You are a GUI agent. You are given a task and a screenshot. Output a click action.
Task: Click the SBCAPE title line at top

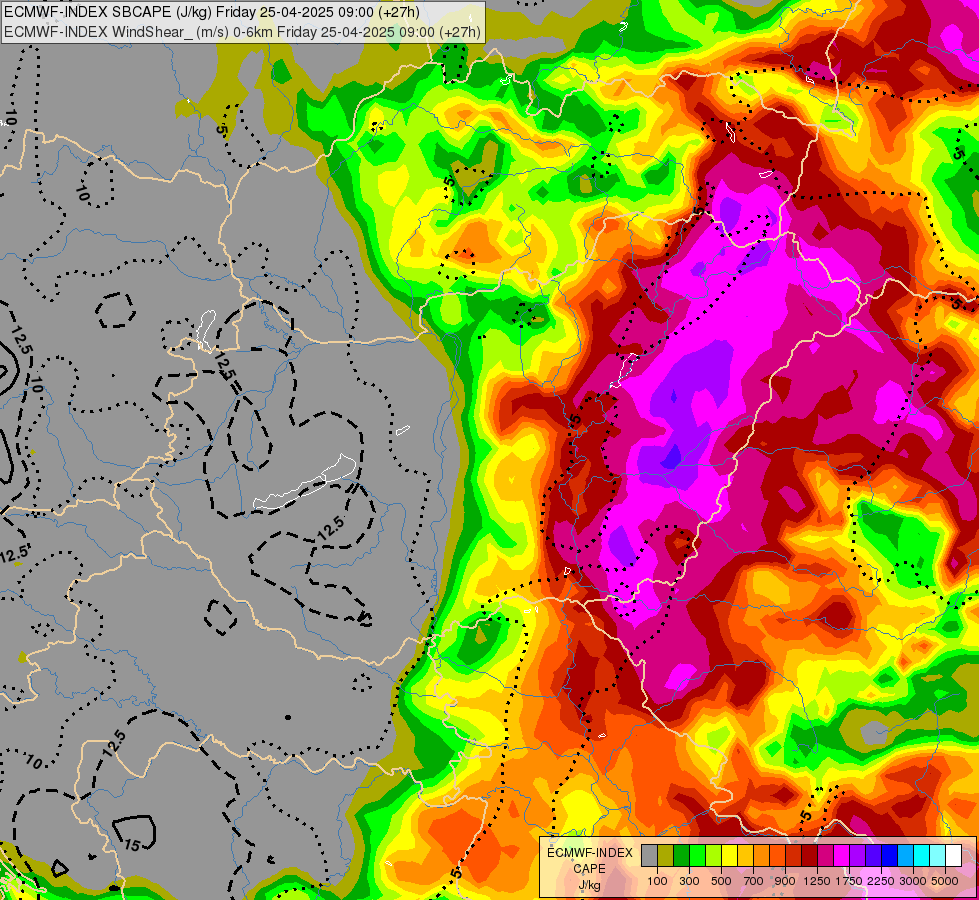click(212, 12)
